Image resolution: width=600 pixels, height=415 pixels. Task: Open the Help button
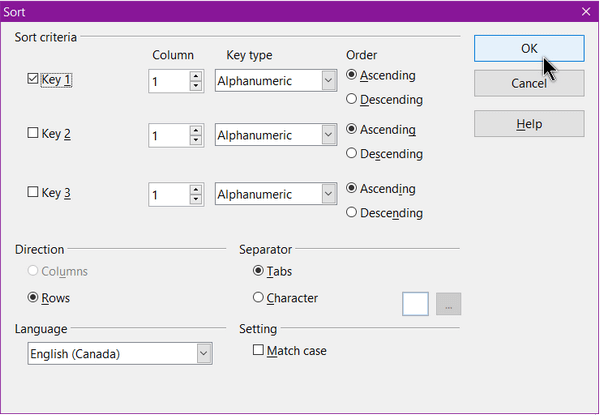529,124
